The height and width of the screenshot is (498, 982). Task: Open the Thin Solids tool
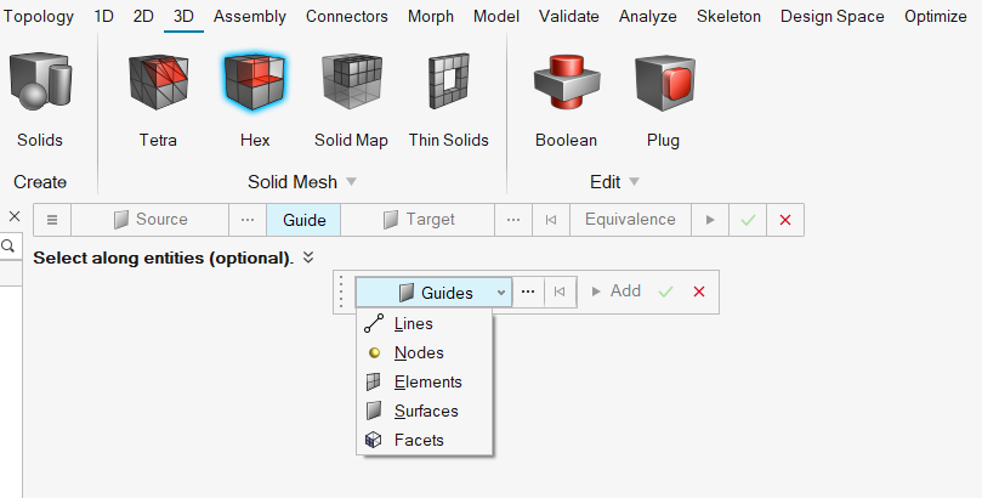(448, 100)
